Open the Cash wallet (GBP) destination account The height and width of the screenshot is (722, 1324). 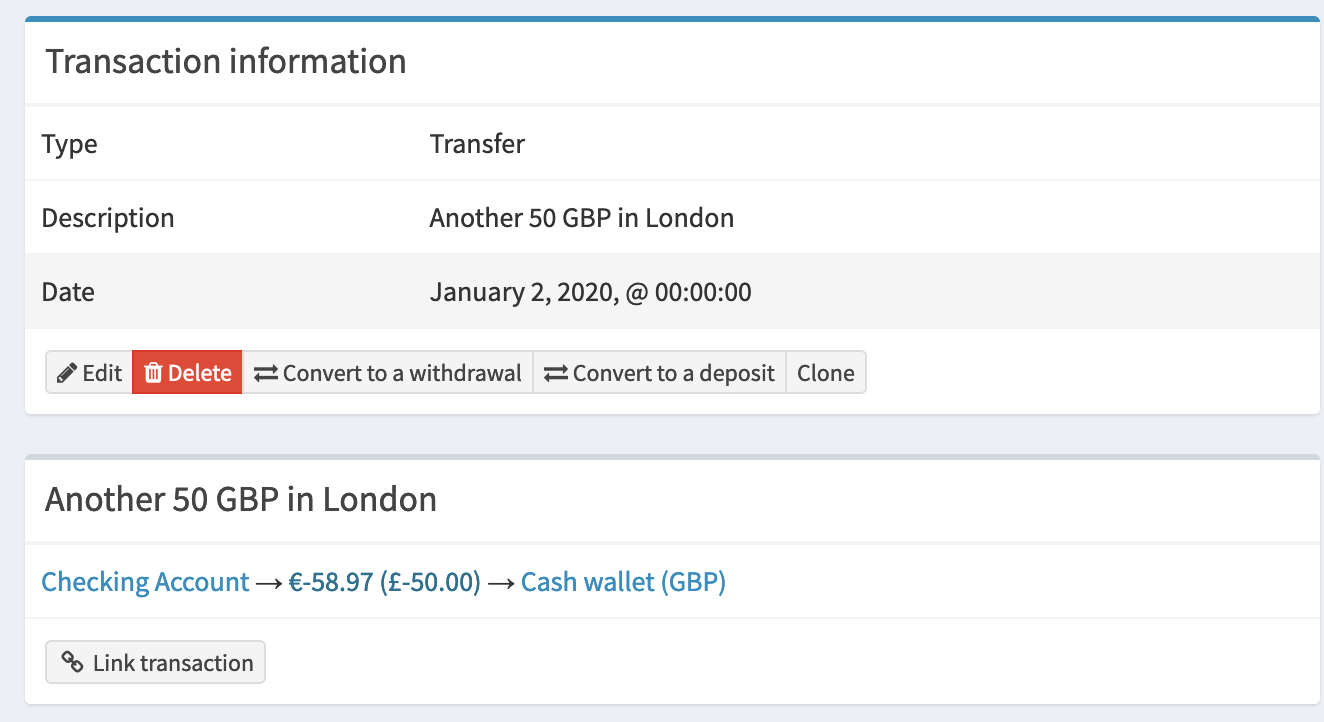pos(622,581)
